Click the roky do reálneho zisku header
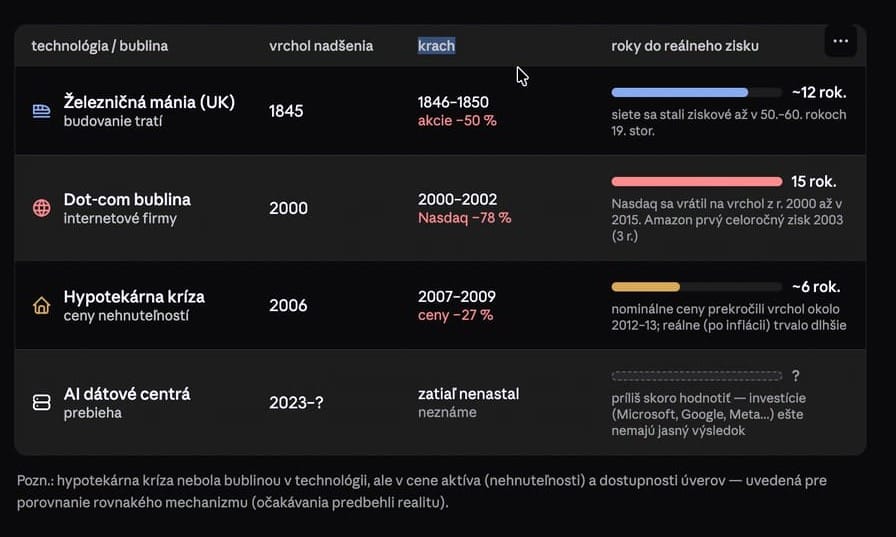This screenshot has width=896, height=537. click(x=685, y=46)
